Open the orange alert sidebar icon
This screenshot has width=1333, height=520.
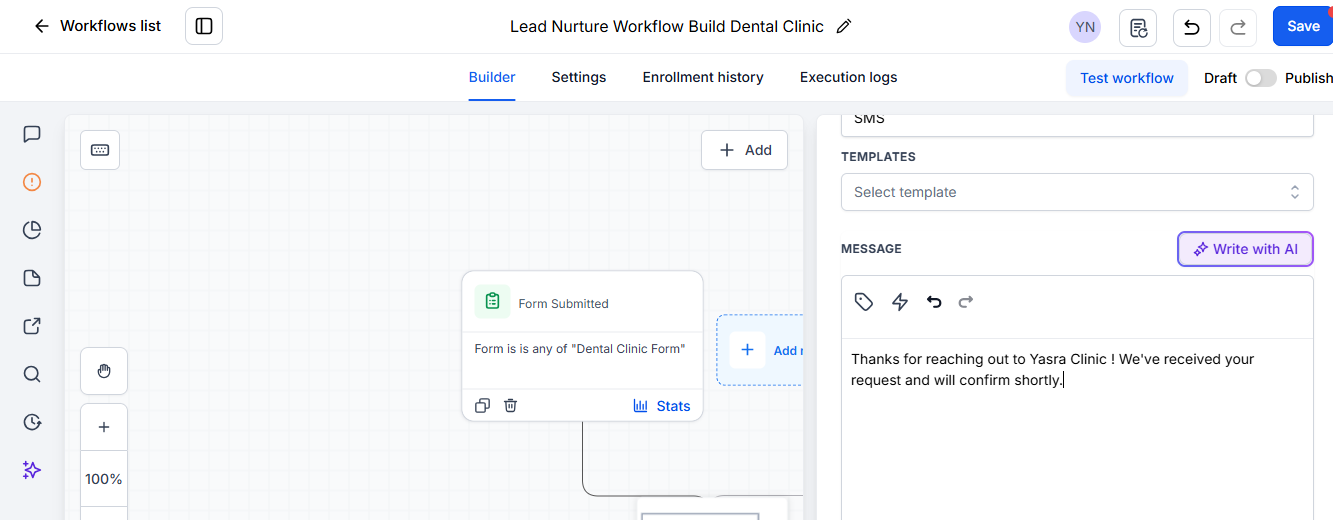tap(32, 182)
